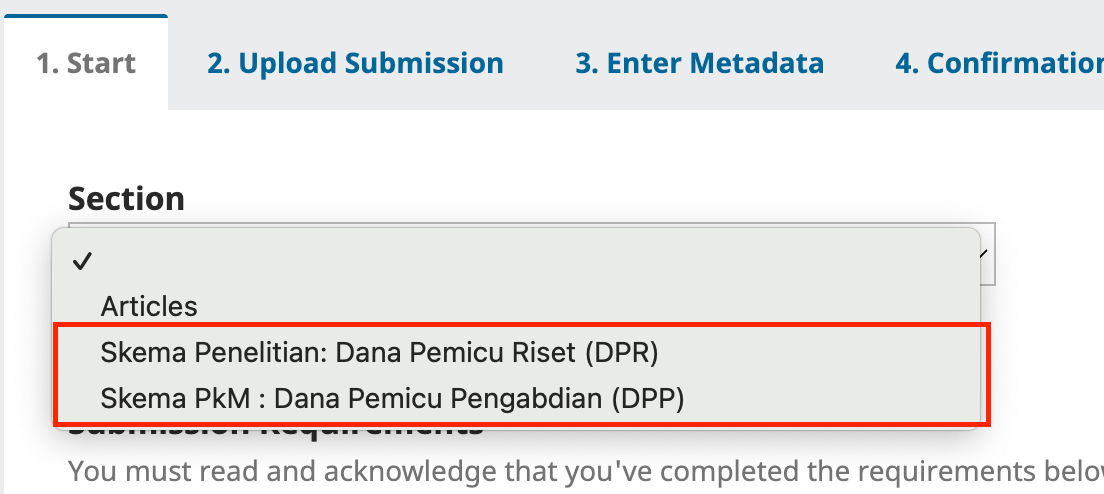1104x494 pixels.
Task: Open the 4. Confirmation tab
Action: click(x=998, y=64)
